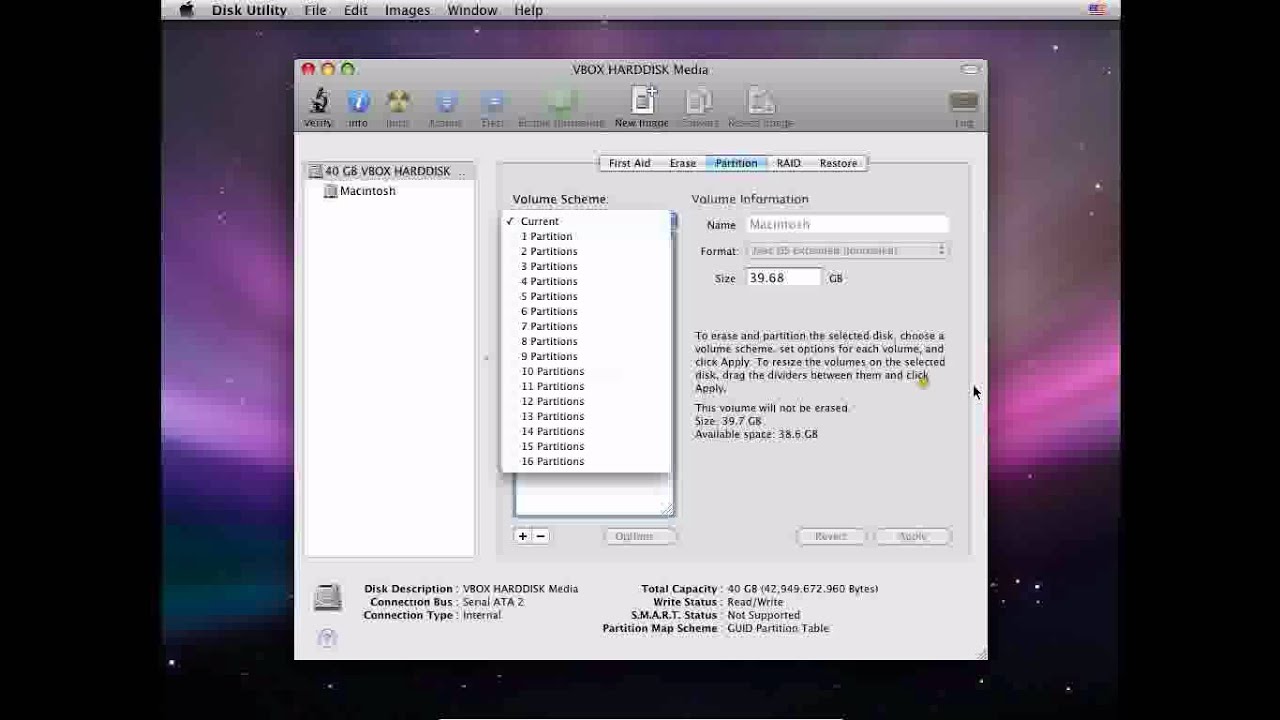Open the Disk Utility menu
This screenshot has width=1280, height=720.
(249, 10)
